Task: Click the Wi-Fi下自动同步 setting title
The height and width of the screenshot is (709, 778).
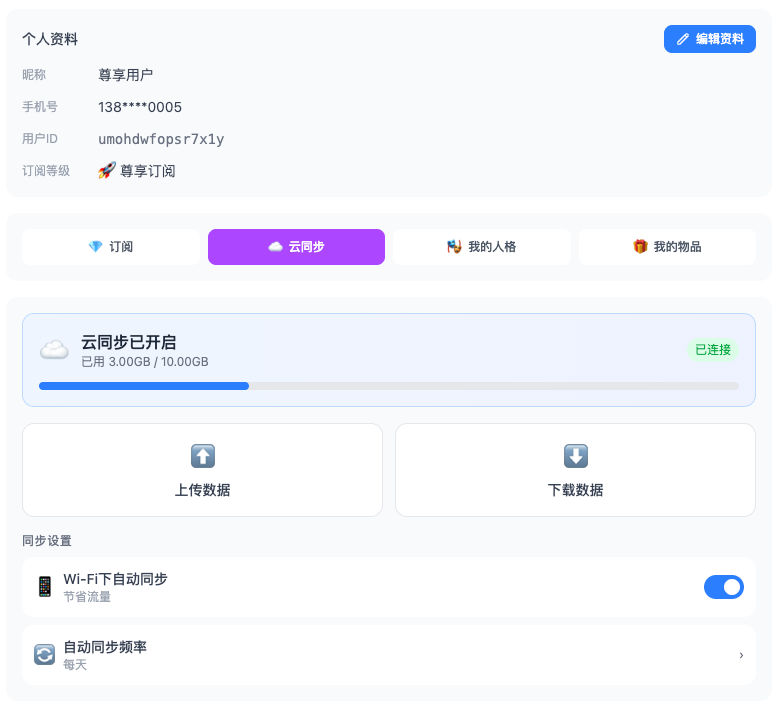Action: pyautogui.click(x=116, y=579)
